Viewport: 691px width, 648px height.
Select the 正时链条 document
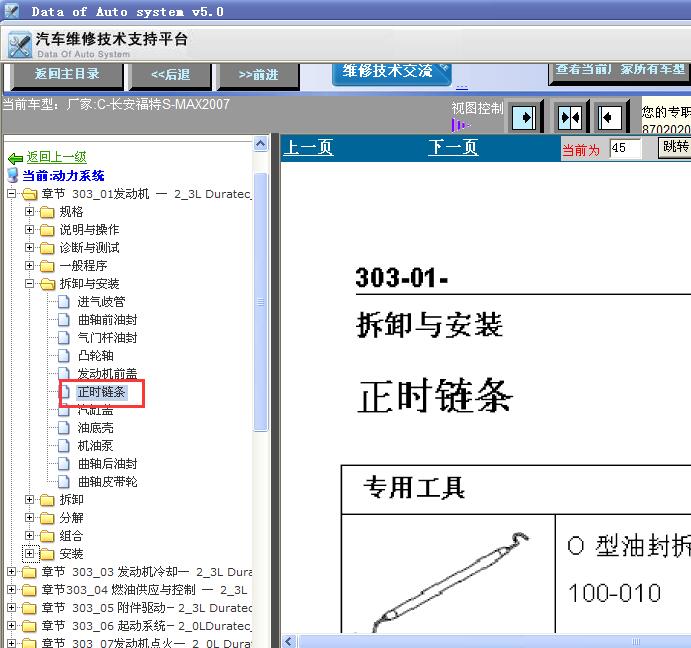pos(101,392)
